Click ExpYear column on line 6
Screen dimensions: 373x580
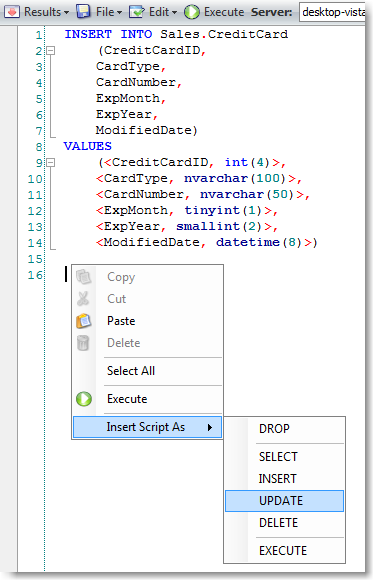(124, 114)
